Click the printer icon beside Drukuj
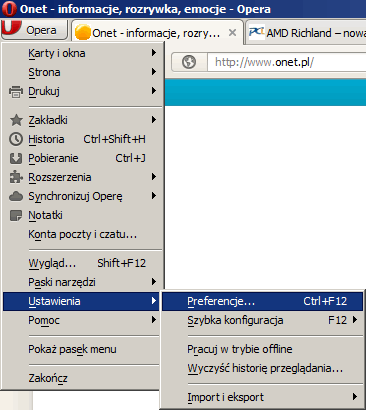Viewport: 366px width, 410px height. pyautogui.click(x=16, y=91)
